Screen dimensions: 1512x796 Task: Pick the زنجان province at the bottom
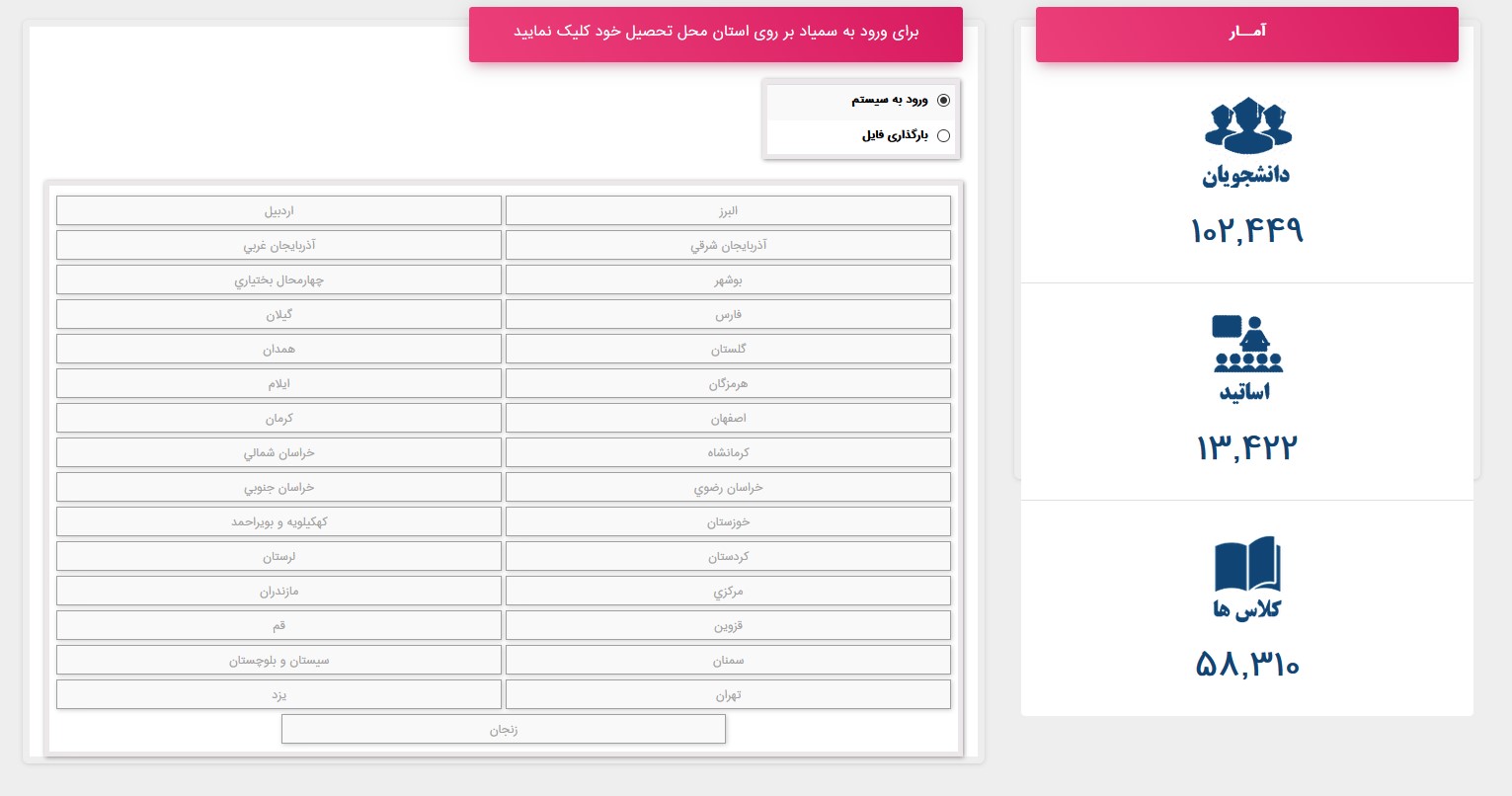click(504, 729)
